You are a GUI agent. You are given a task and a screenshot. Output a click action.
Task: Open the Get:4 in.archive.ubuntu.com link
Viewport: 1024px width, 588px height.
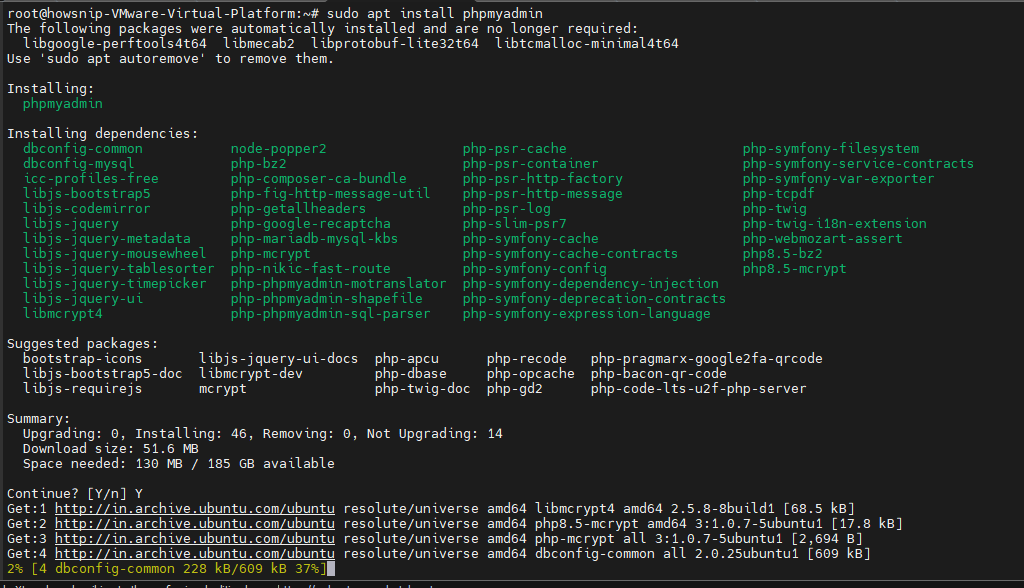195,554
